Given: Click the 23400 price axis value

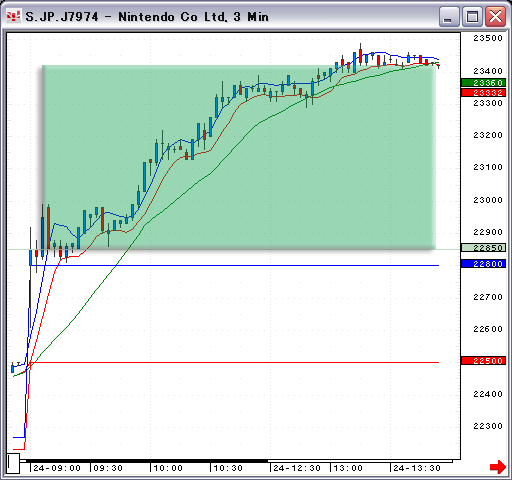Looking at the screenshot, I should (x=488, y=71).
